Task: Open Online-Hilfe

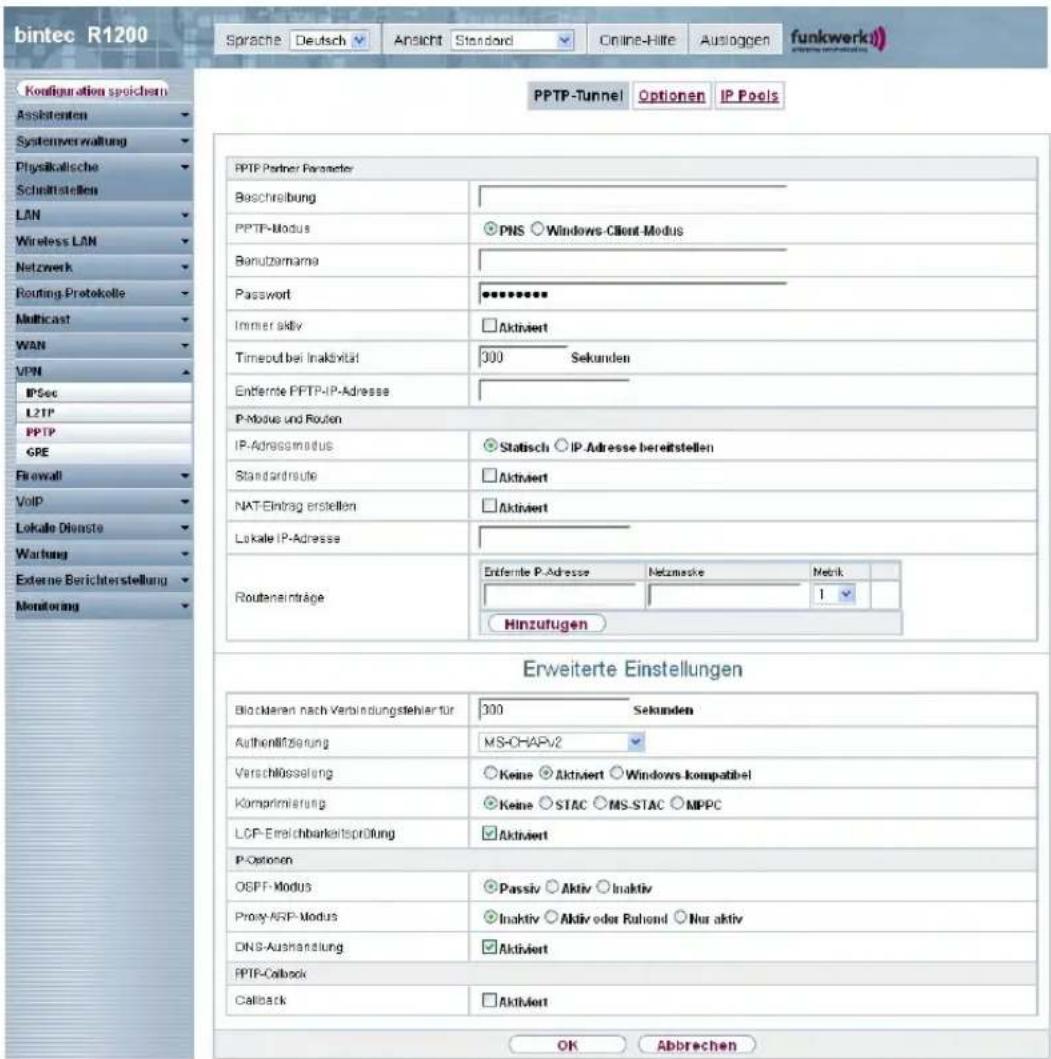Action: click(637, 41)
